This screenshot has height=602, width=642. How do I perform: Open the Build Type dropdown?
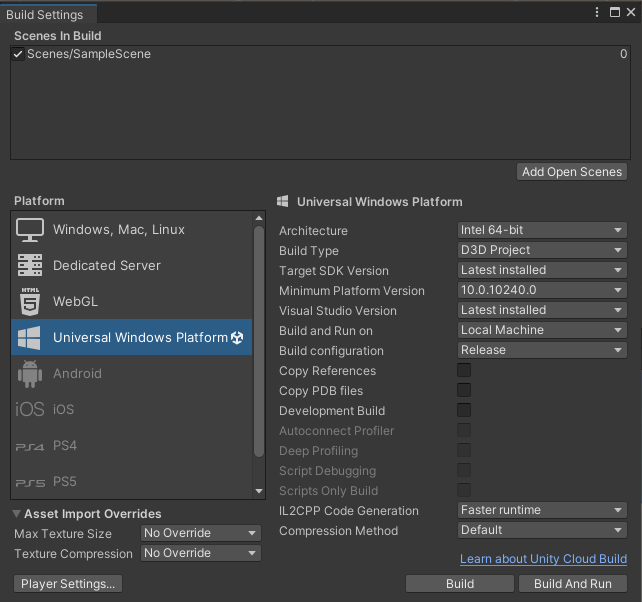pyautogui.click(x=542, y=250)
